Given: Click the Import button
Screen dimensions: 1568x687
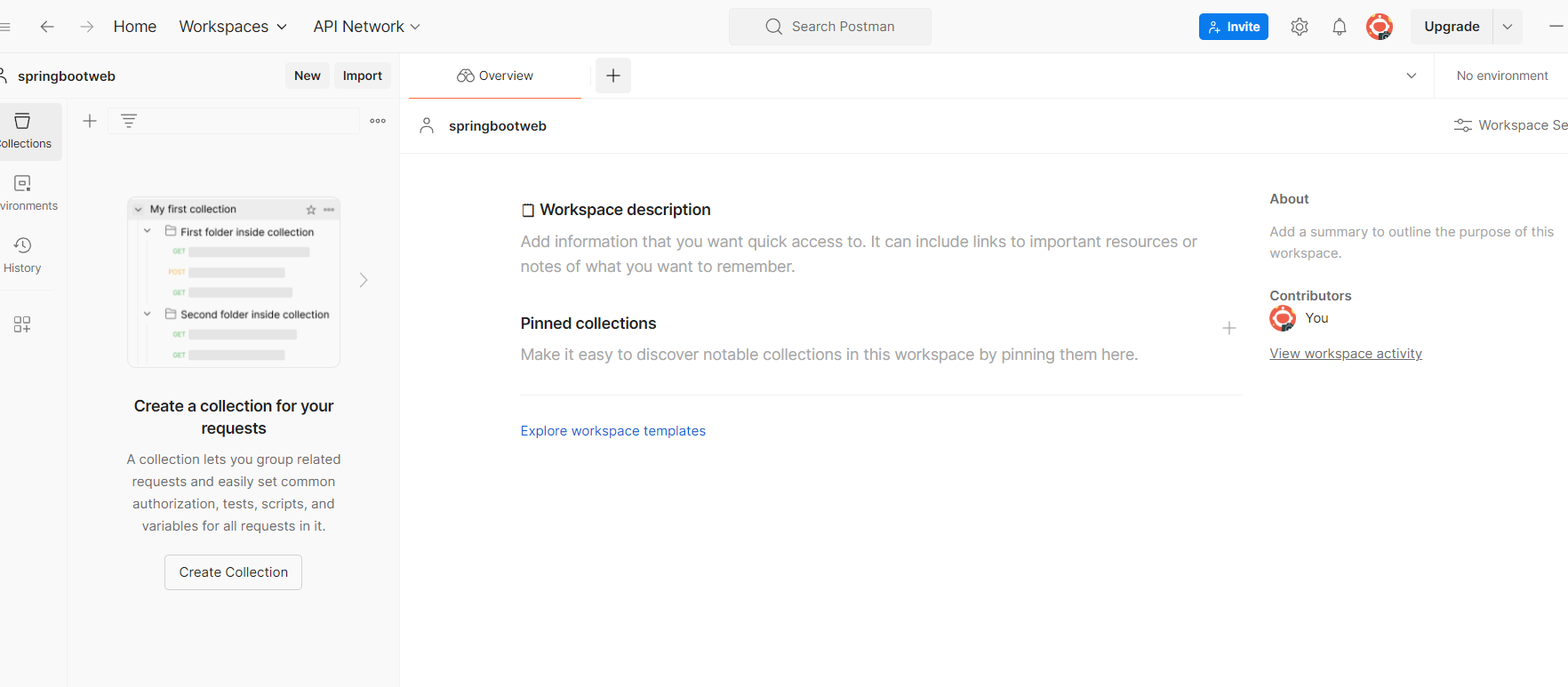Looking at the screenshot, I should tap(363, 76).
